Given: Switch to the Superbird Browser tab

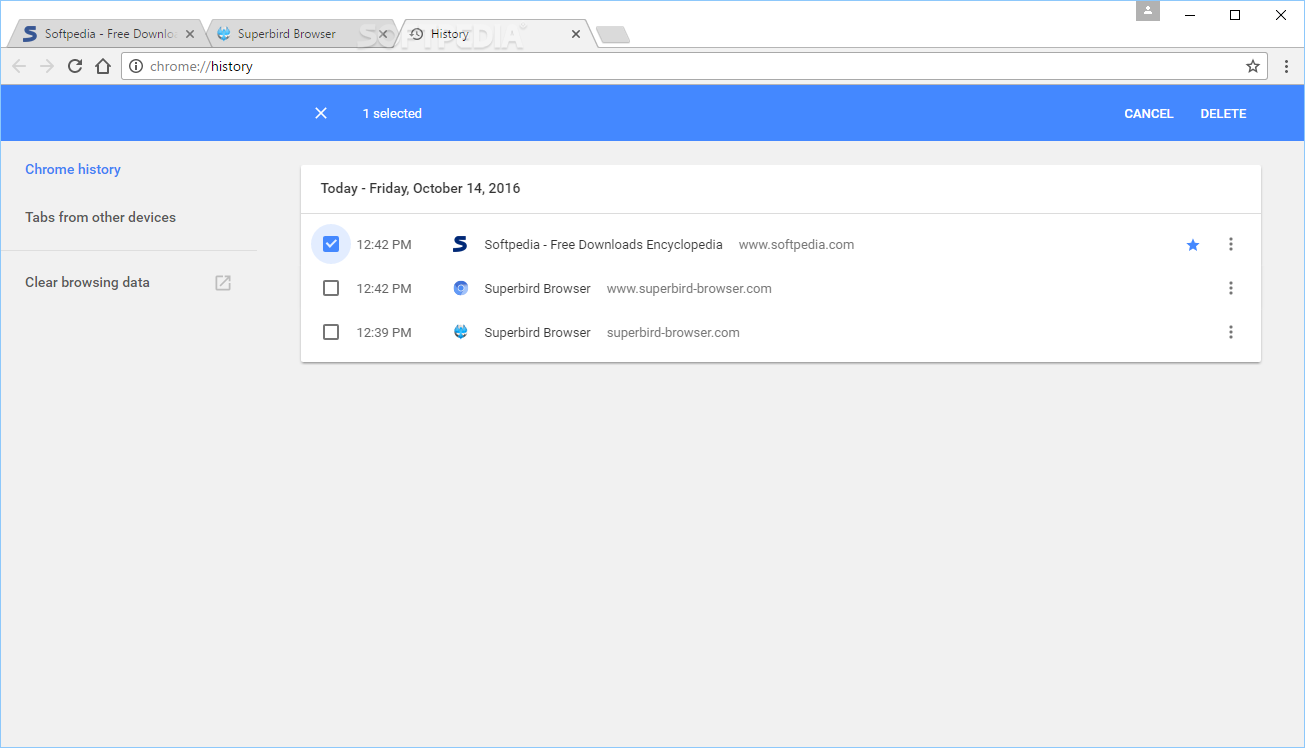Looking at the screenshot, I should pos(300,34).
